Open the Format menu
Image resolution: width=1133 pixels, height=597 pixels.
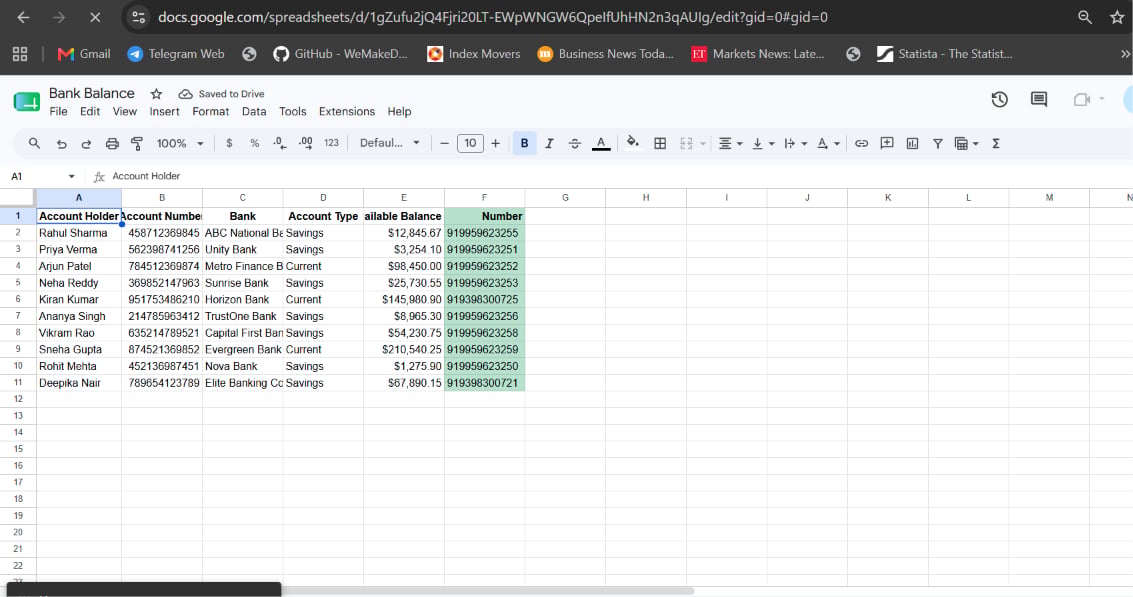coord(210,111)
